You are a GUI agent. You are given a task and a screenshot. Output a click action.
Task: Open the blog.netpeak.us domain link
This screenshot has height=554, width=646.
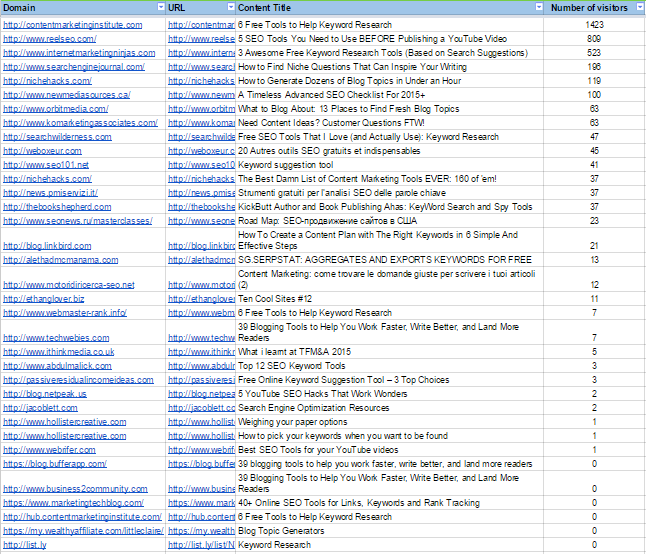click(44, 394)
